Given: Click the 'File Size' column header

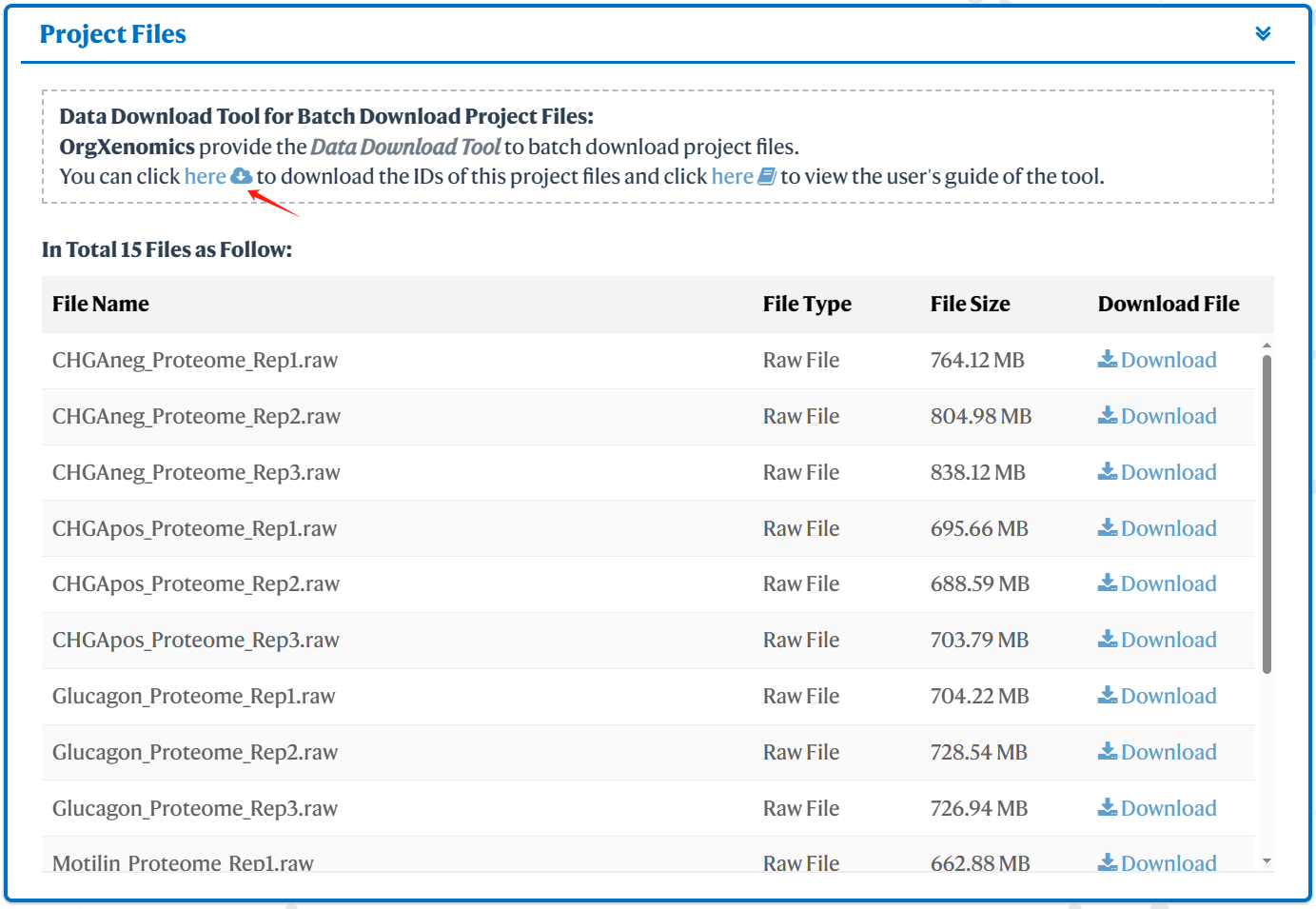Looking at the screenshot, I should pyautogui.click(x=971, y=304).
